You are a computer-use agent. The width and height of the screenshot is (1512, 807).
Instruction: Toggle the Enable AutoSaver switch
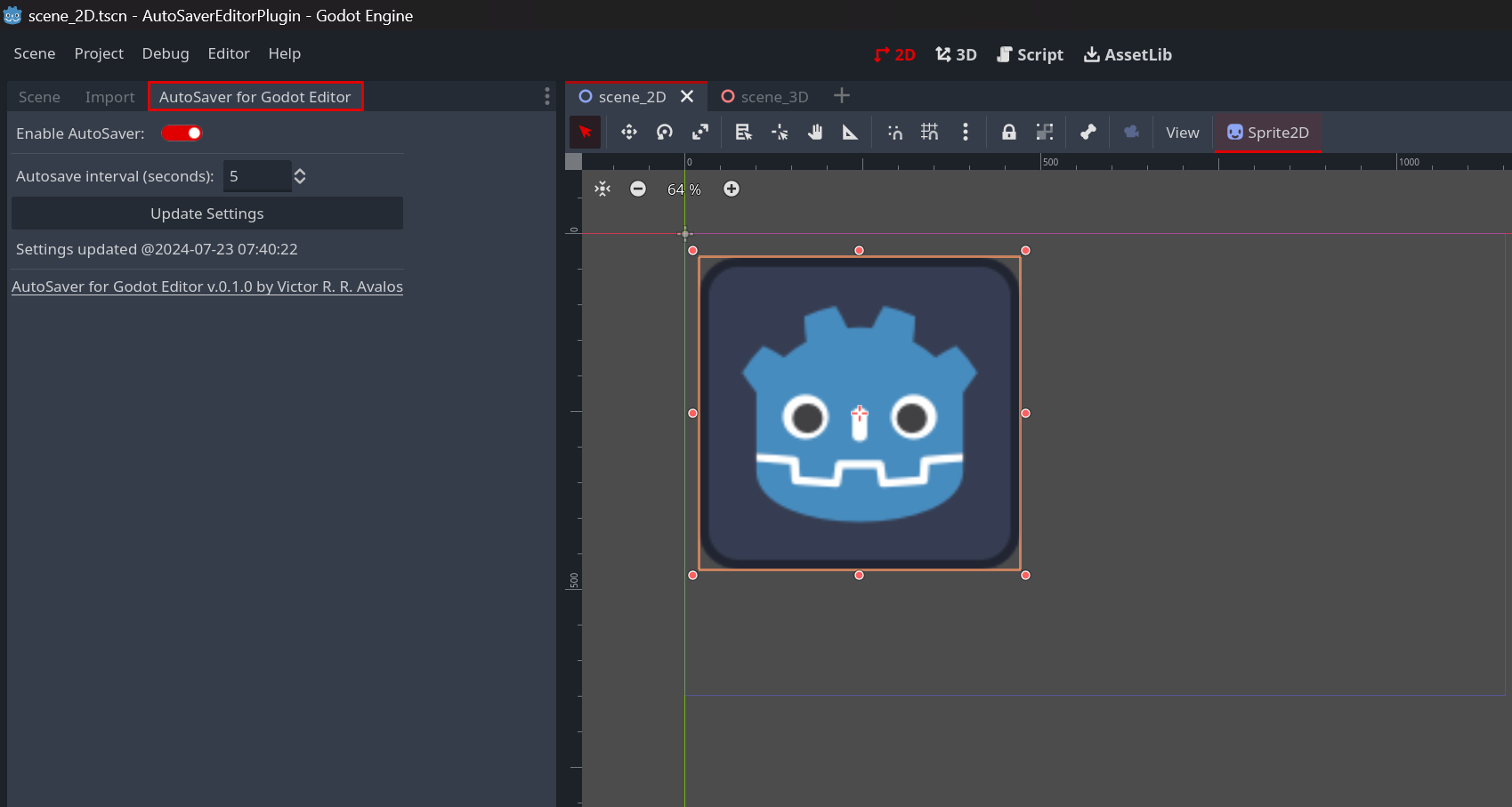tap(182, 133)
